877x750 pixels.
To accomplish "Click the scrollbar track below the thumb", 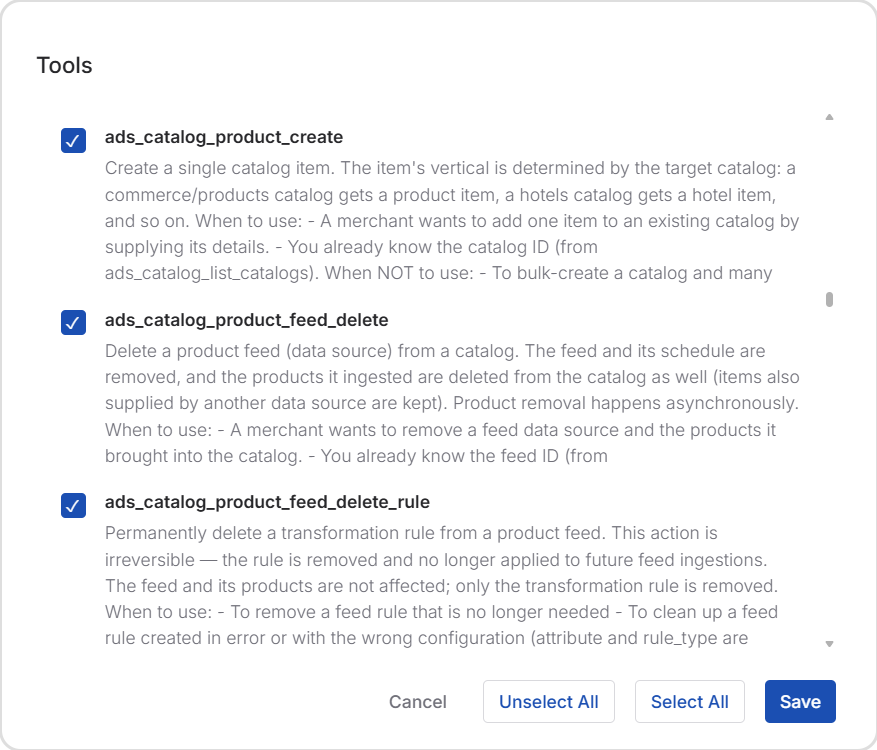I will [829, 473].
